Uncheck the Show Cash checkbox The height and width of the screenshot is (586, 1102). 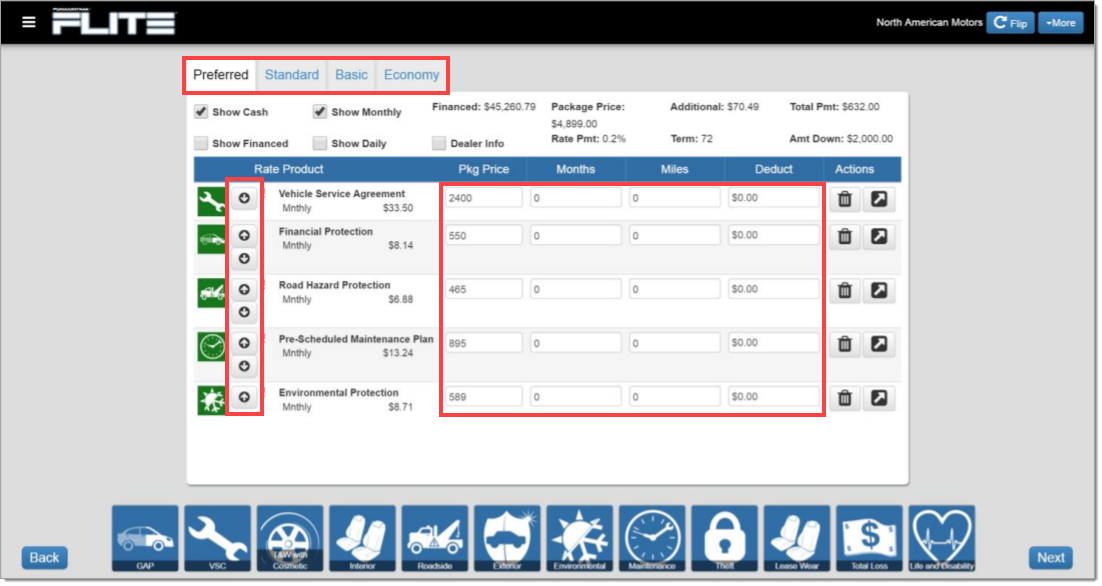tap(201, 112)
